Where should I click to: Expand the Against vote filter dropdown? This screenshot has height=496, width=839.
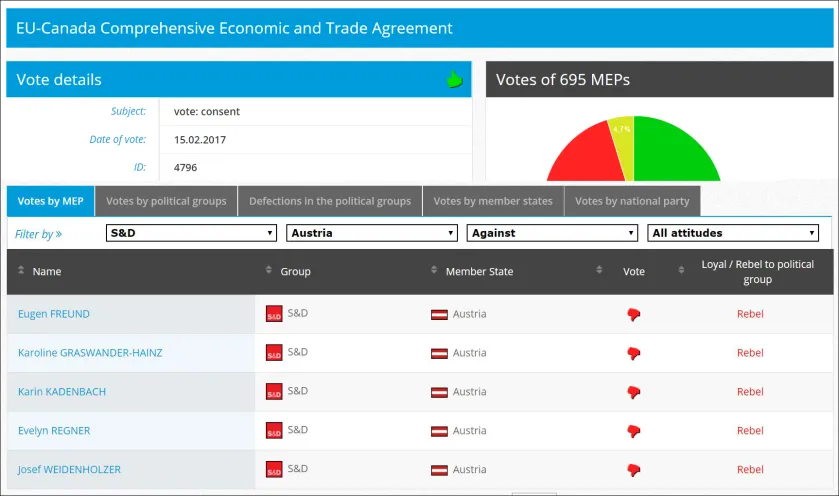coord(552,233)
